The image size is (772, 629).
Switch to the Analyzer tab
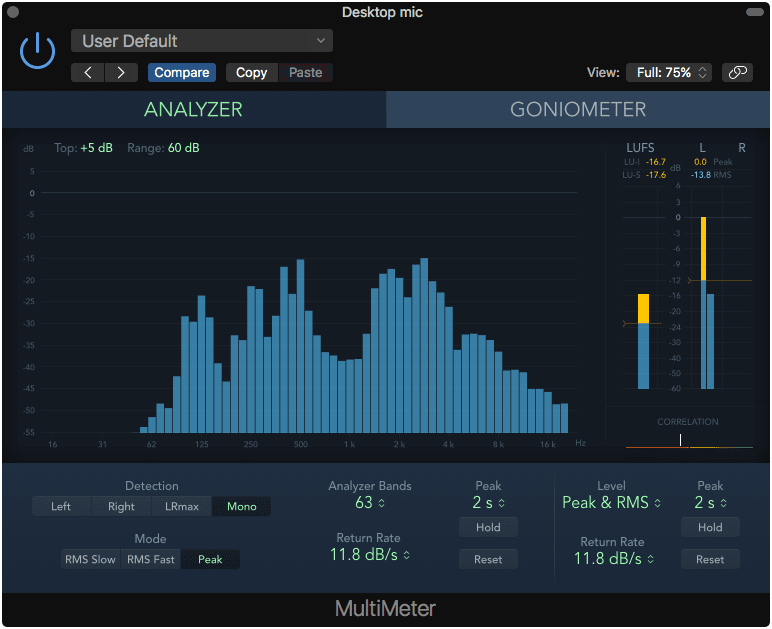click(193, 109)
